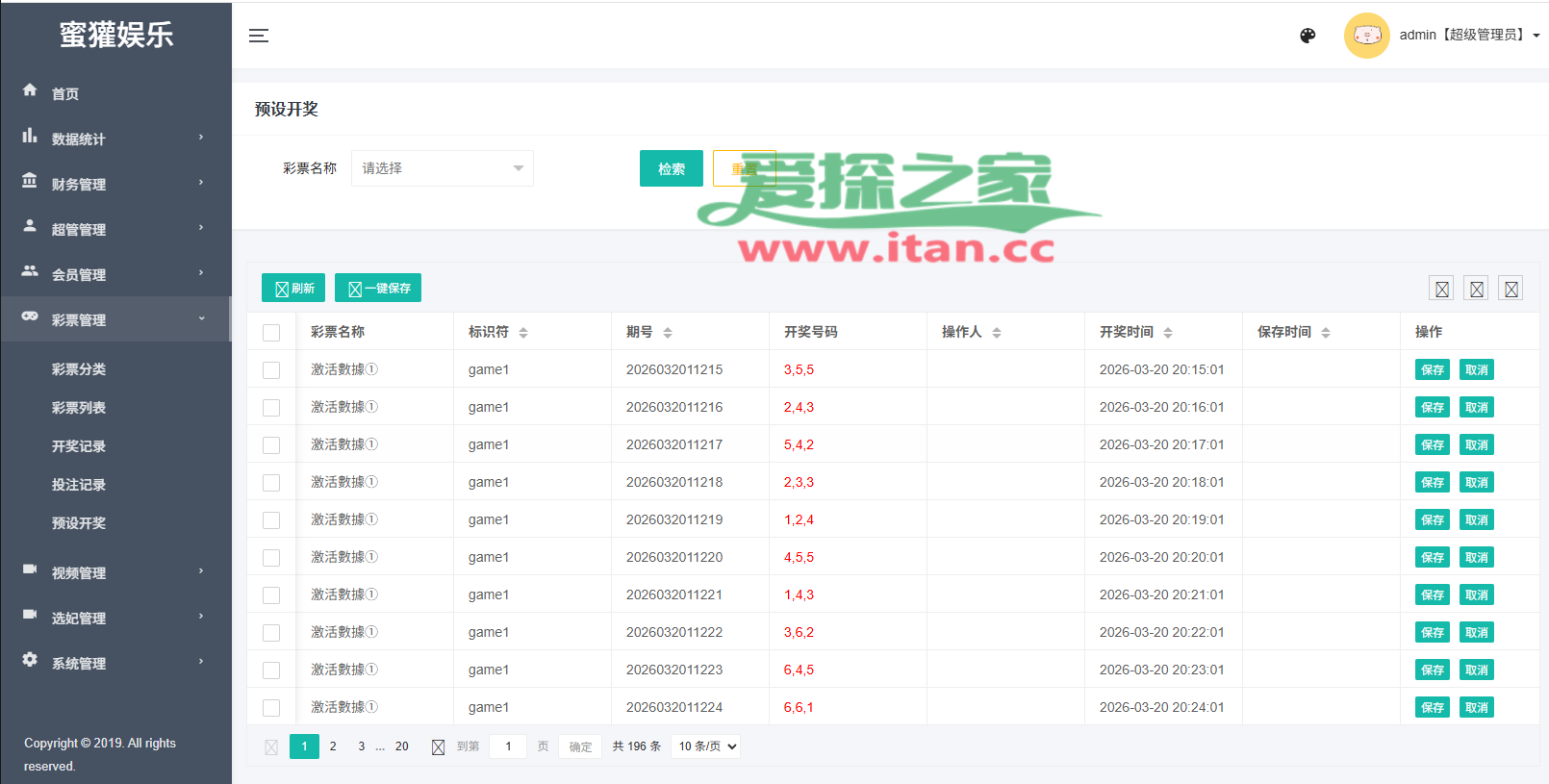Select 彩票列表 from the sidebar submenu

click(x=79, y=408)
